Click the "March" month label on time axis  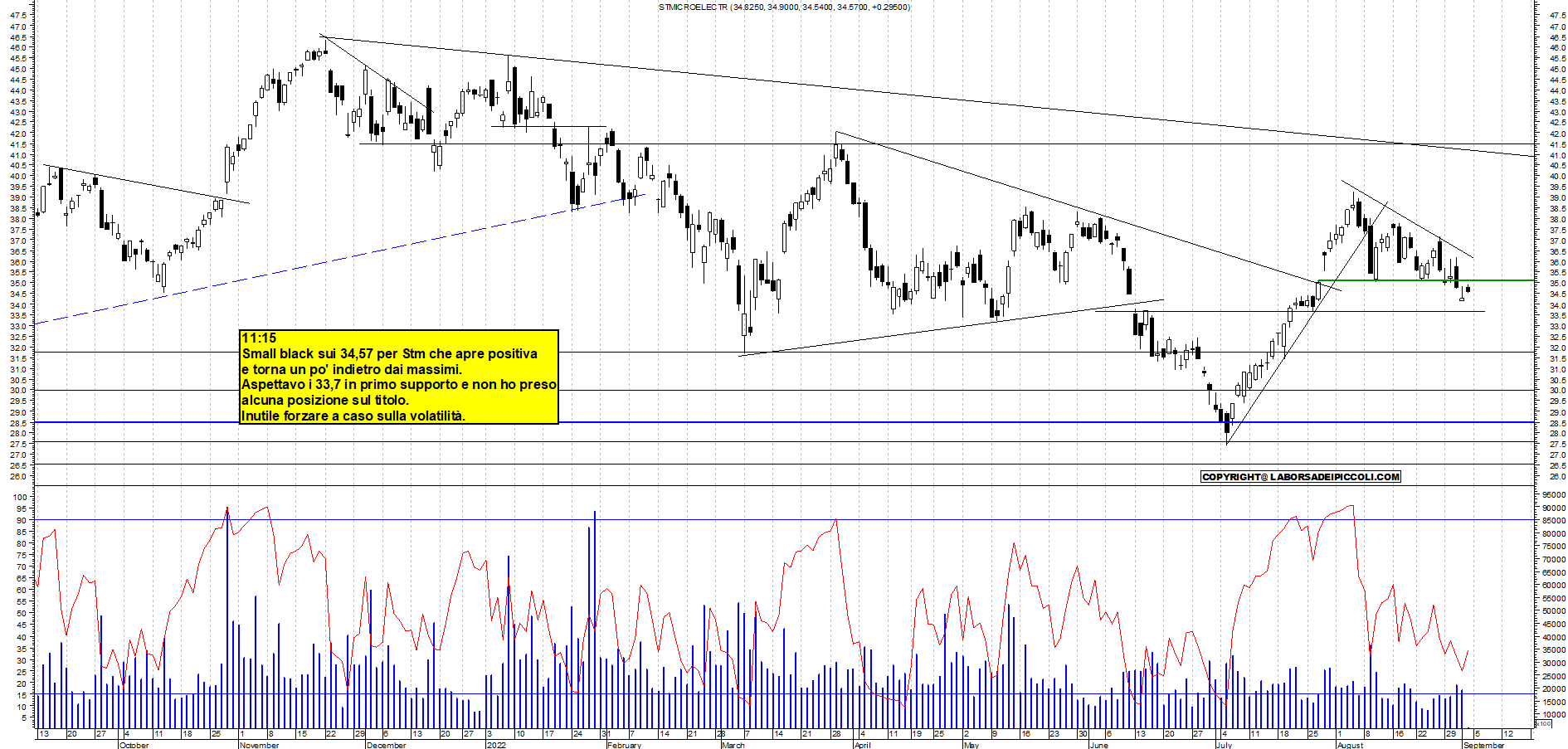pyautogui.click(x=733, y=745)
